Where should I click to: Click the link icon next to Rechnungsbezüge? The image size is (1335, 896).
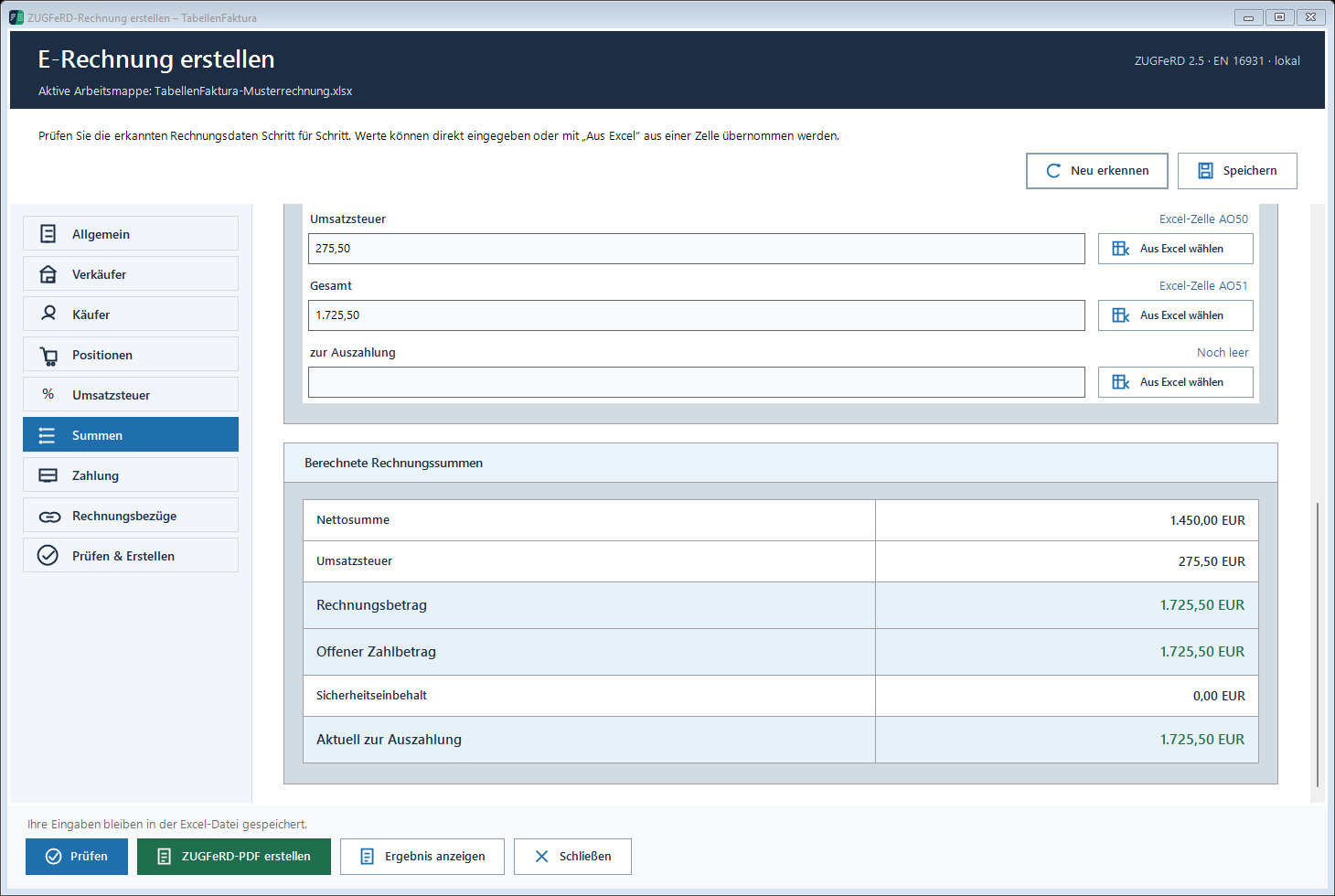coord(49,517)
